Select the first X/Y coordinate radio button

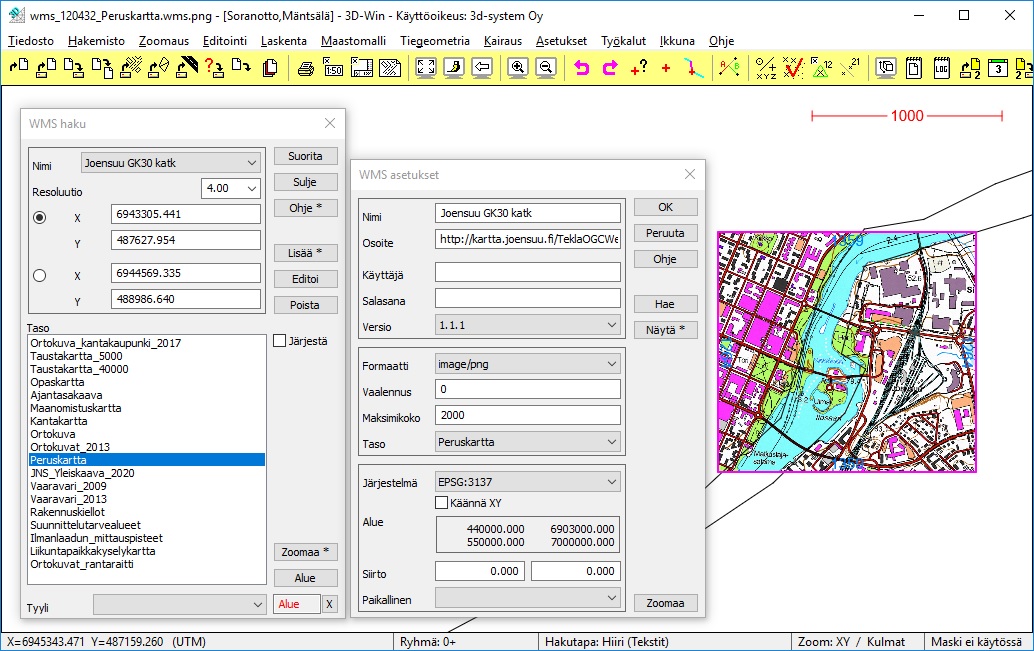tap(40, 217)
